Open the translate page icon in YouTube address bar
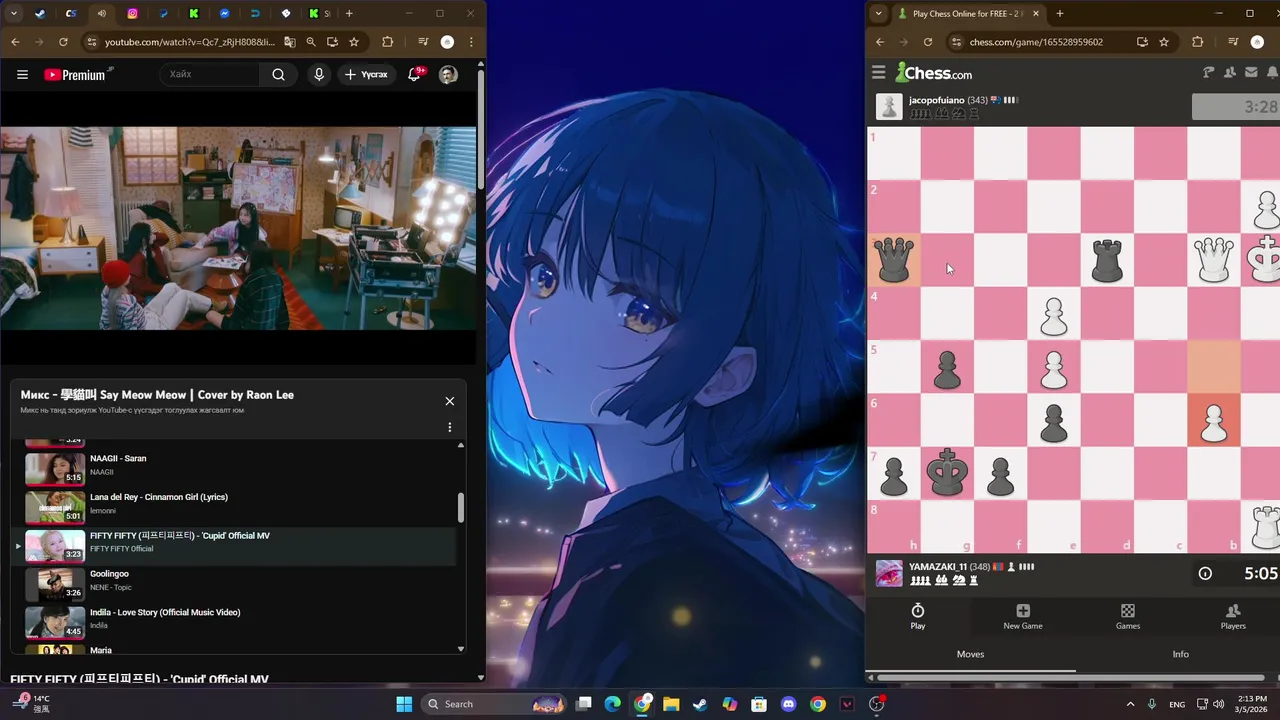 (x=290, y=42)
